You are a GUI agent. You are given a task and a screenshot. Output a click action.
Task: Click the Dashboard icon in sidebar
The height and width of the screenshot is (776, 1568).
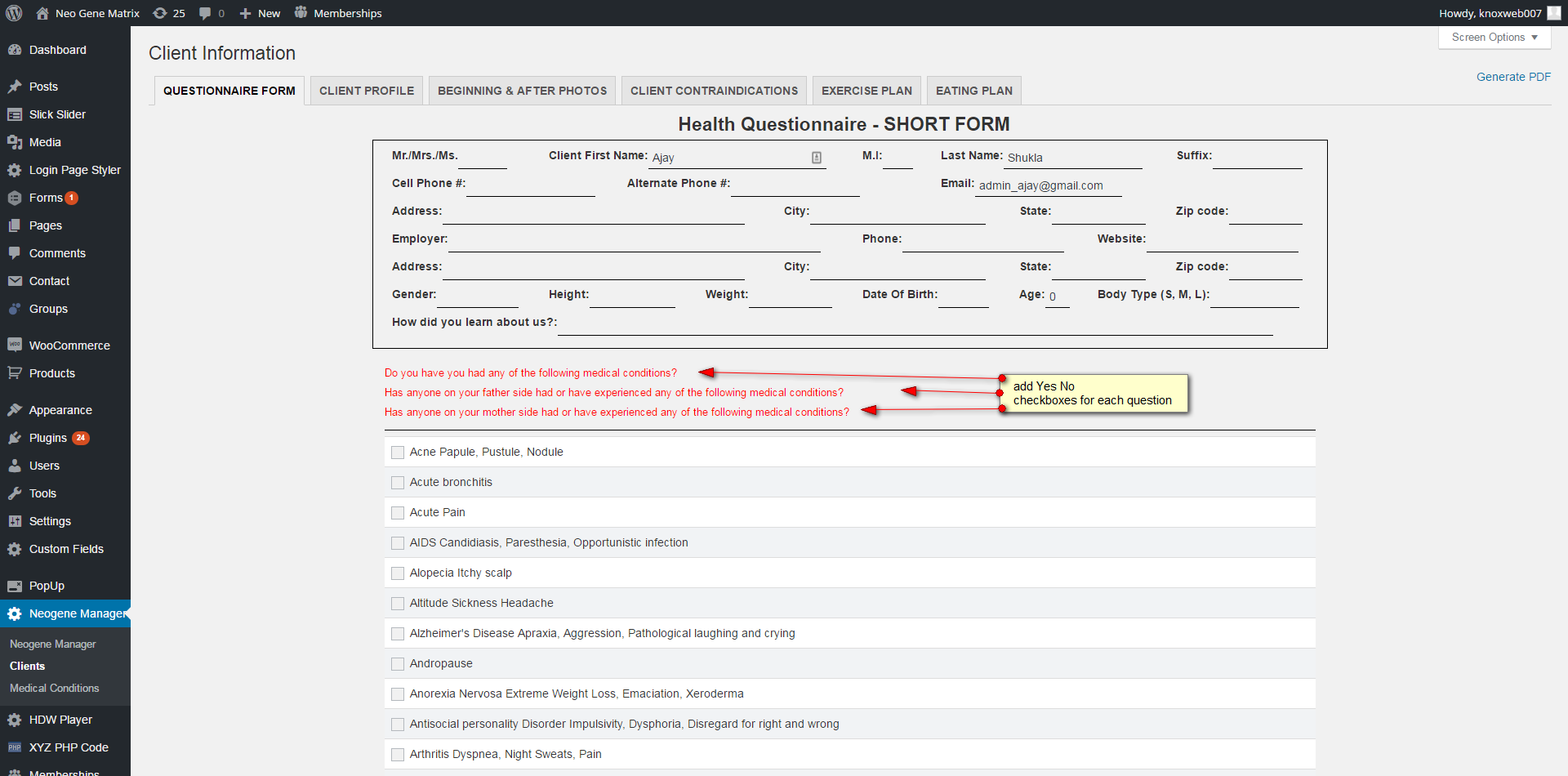(15, 50)
